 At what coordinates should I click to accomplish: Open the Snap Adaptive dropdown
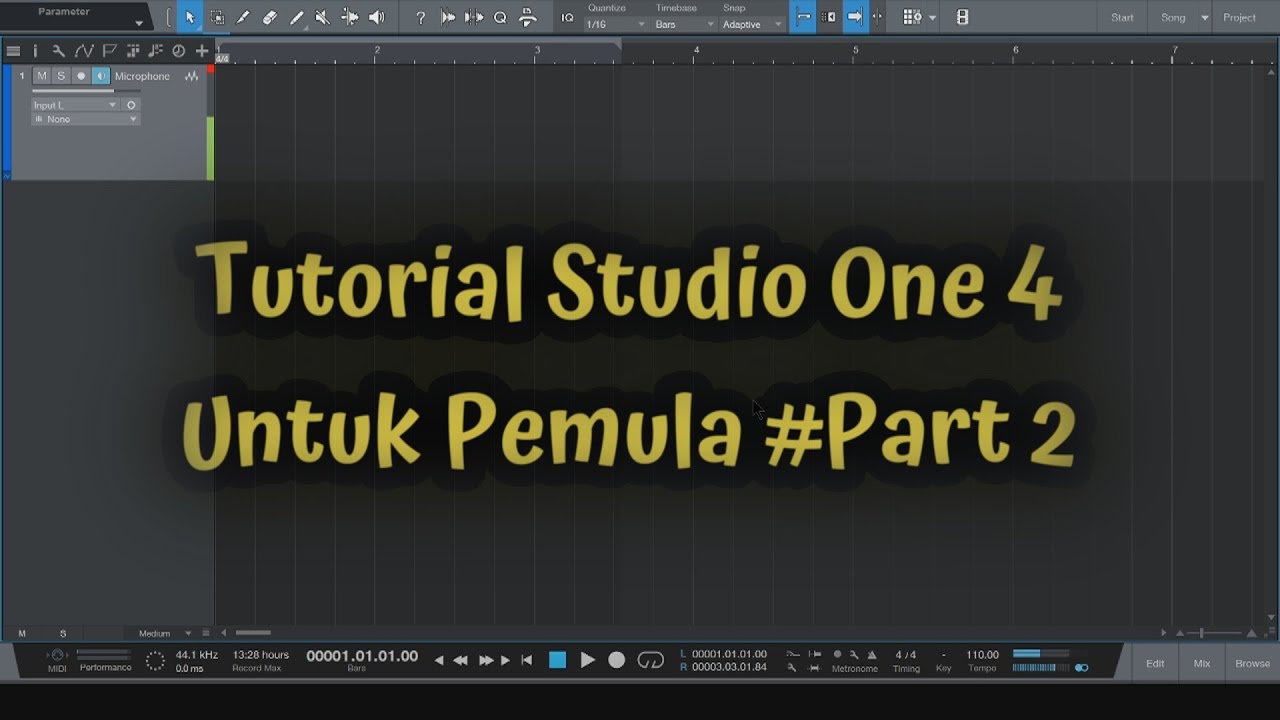click(752, 24)
